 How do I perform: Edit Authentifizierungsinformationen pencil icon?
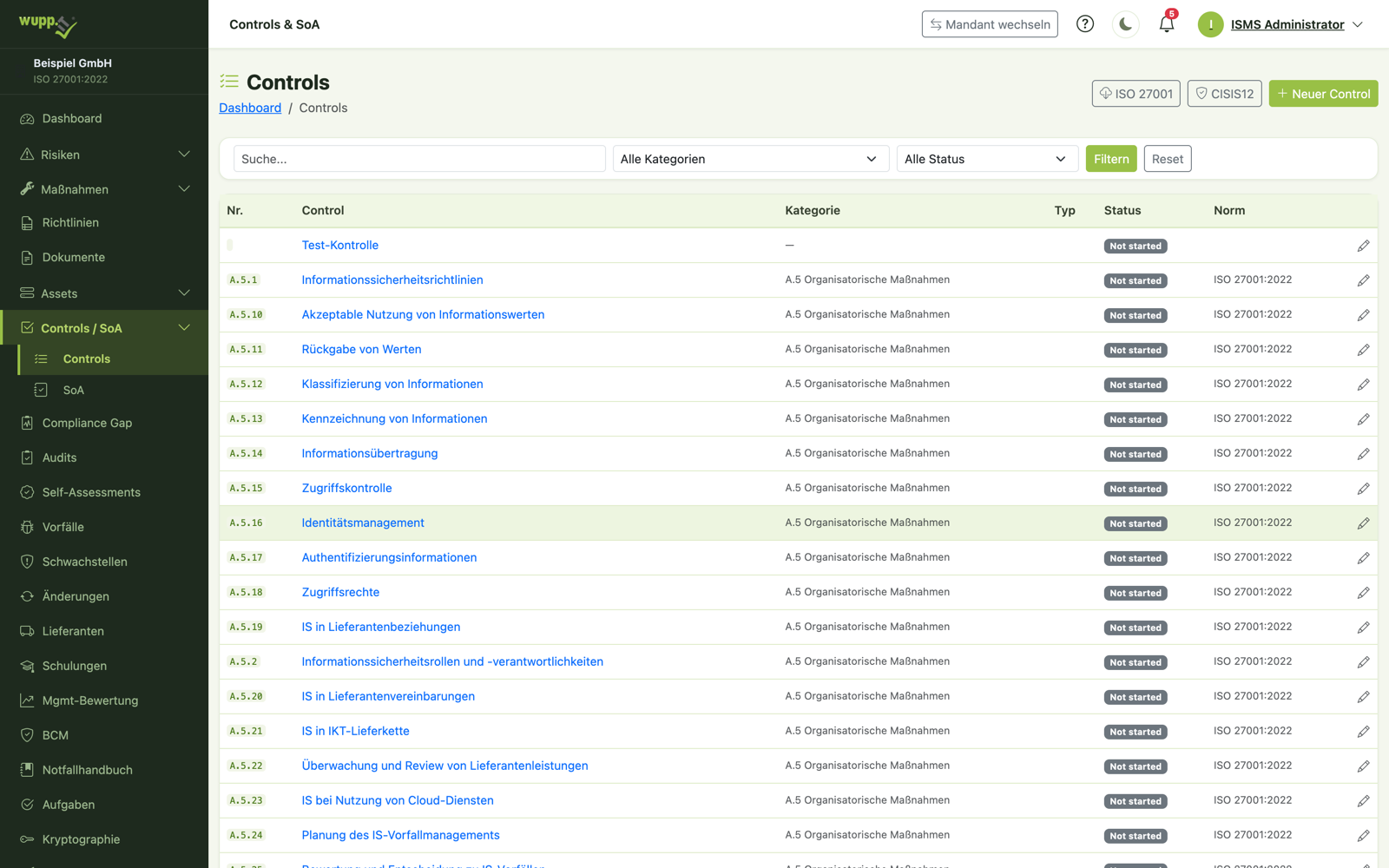click(x=1363, y=558)
